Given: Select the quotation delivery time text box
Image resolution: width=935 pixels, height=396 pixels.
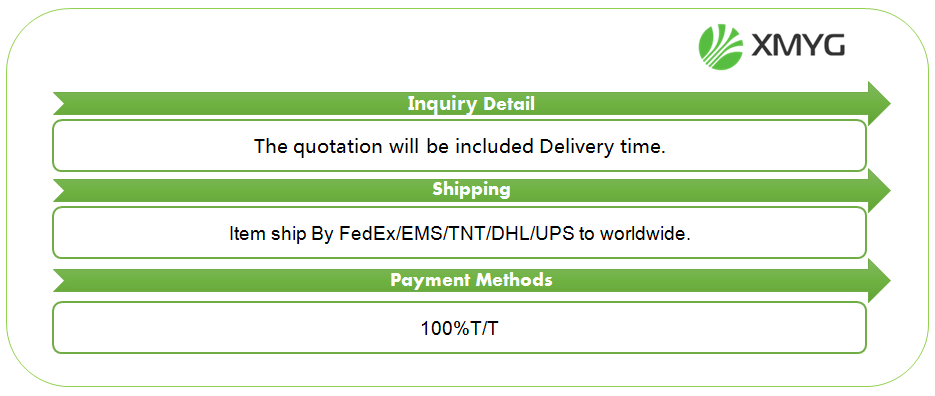Looking at the screenshot, I should click(459, 146).
